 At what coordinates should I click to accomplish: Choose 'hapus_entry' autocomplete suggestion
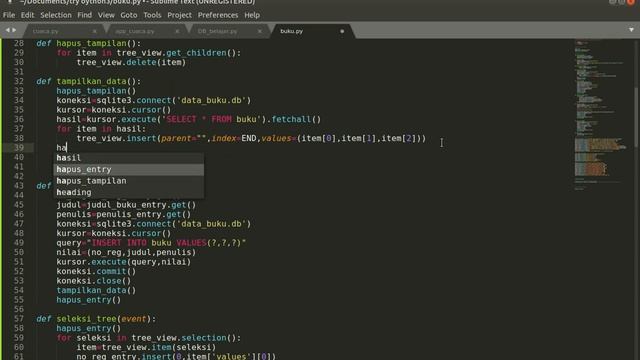[129, 169]
